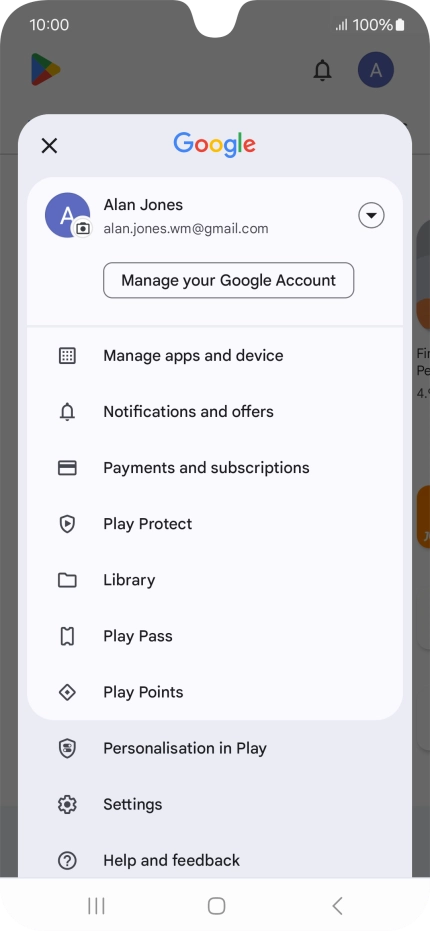Close the Google account panel
This screenshot has width=430, height=931.
(49, 145)
